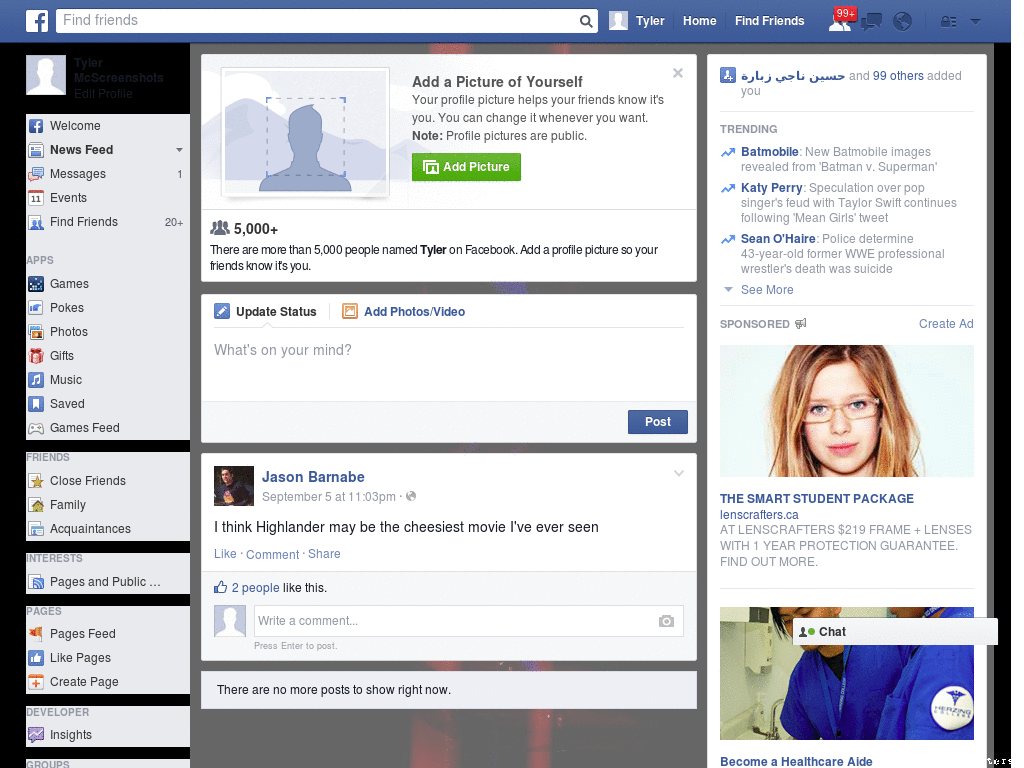Screen dimensions: 1024x768
Task: Open Jason Barnabe post options chevron
Action: pyautogui.click(x=679, y=473)
